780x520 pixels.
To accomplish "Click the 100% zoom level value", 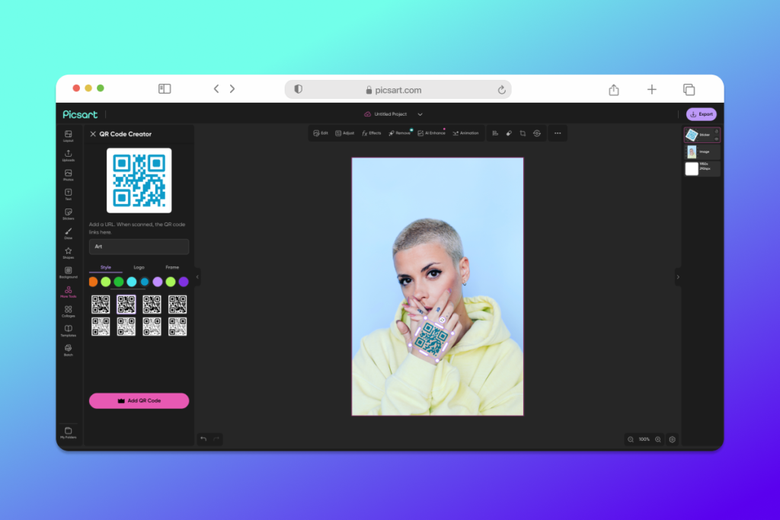I will click(644, 439).
